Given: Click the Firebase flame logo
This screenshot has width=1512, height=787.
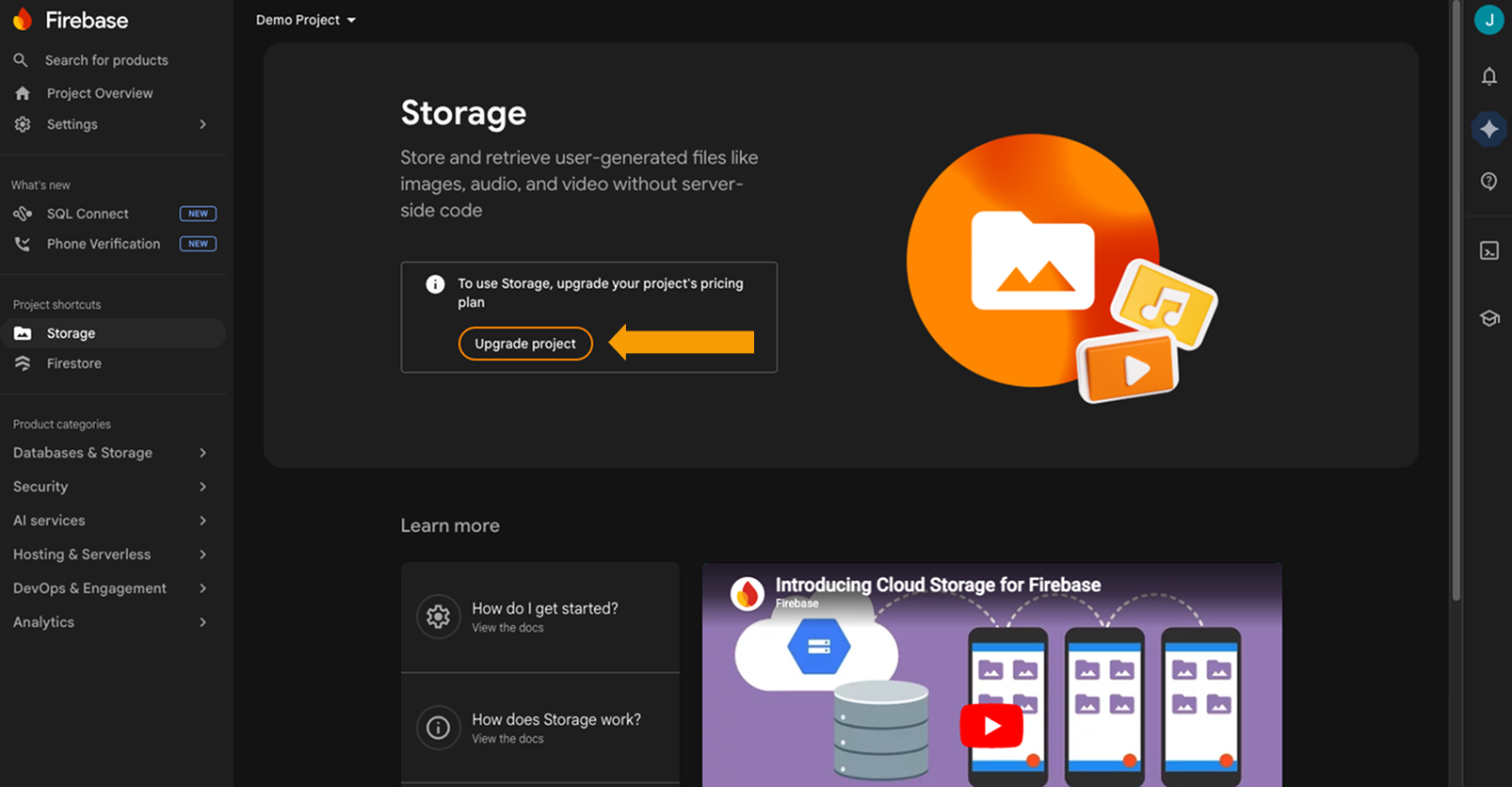Looking at the screenshot, I should (x=23, y=19).
